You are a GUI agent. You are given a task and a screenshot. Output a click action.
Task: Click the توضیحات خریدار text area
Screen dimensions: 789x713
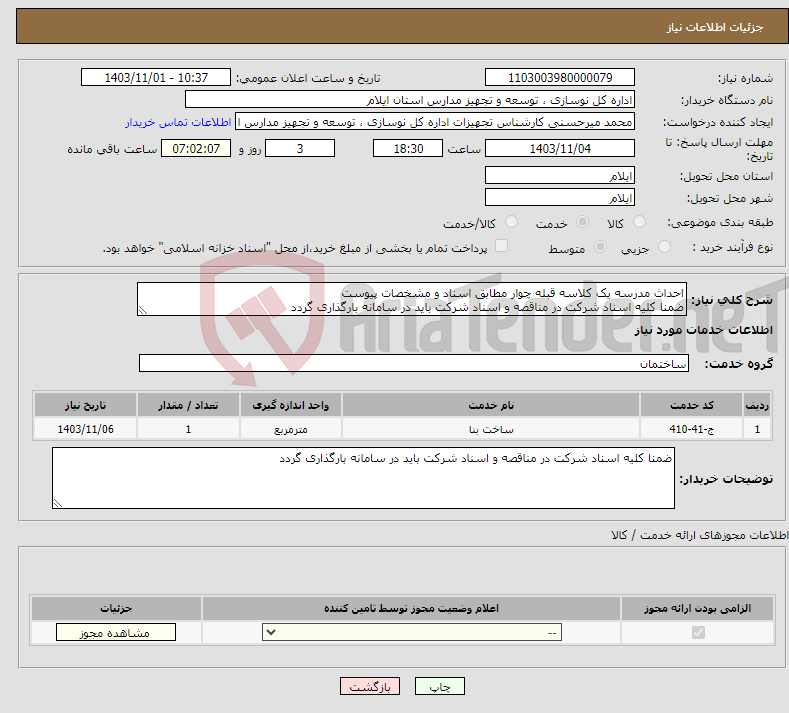click(363, 478)
